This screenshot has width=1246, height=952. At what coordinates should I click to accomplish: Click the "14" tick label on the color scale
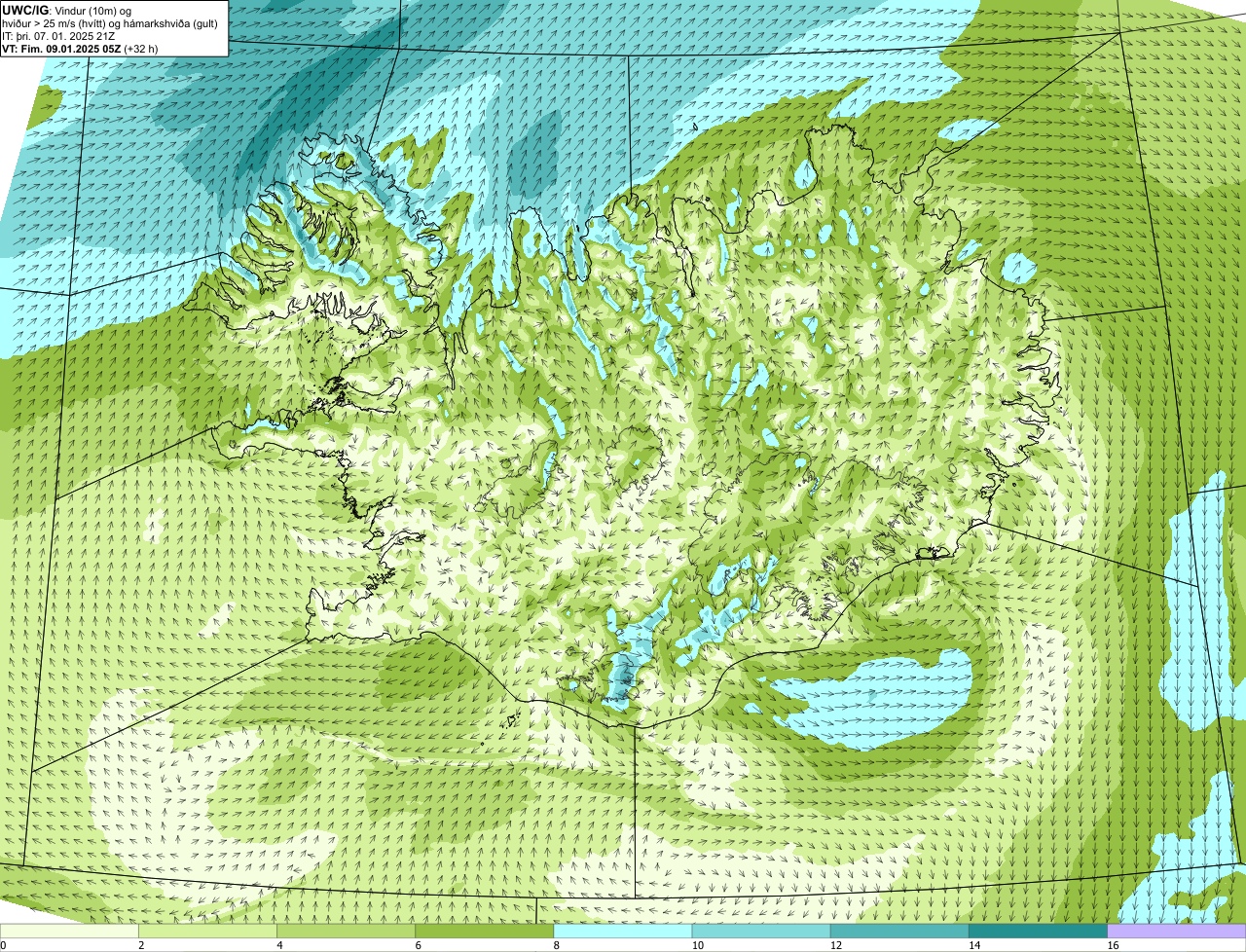974,945
